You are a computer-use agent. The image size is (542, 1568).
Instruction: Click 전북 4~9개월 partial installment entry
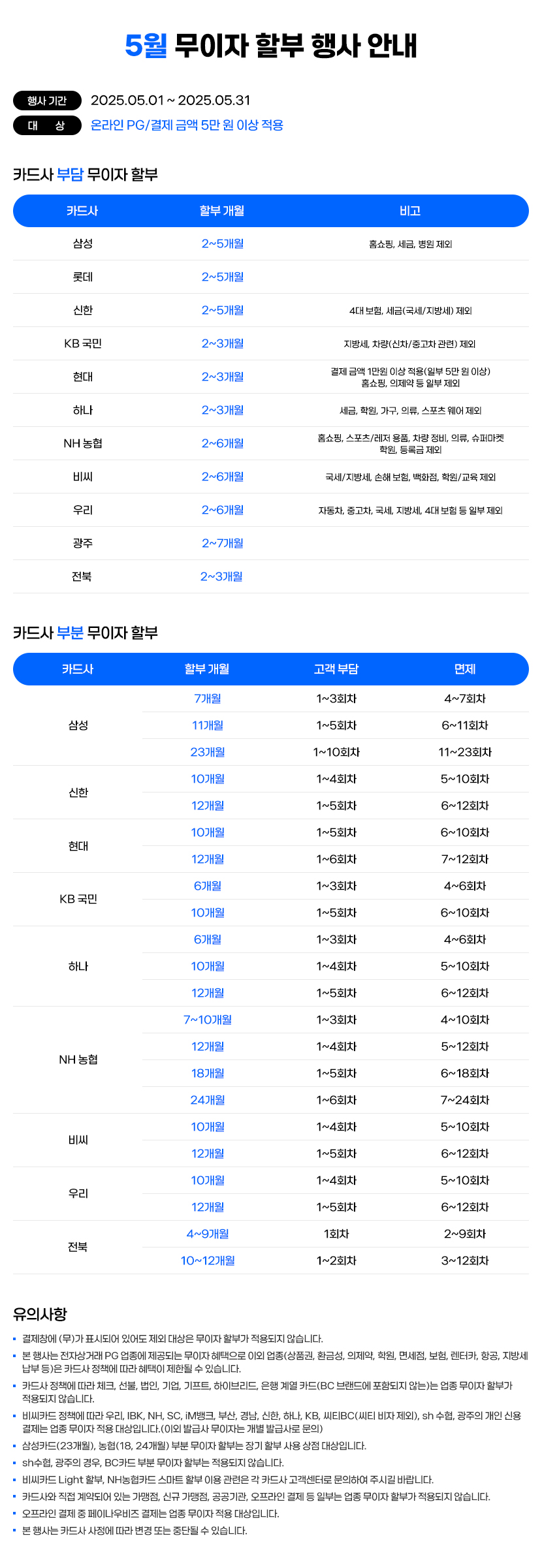(x=208, y=1234)
